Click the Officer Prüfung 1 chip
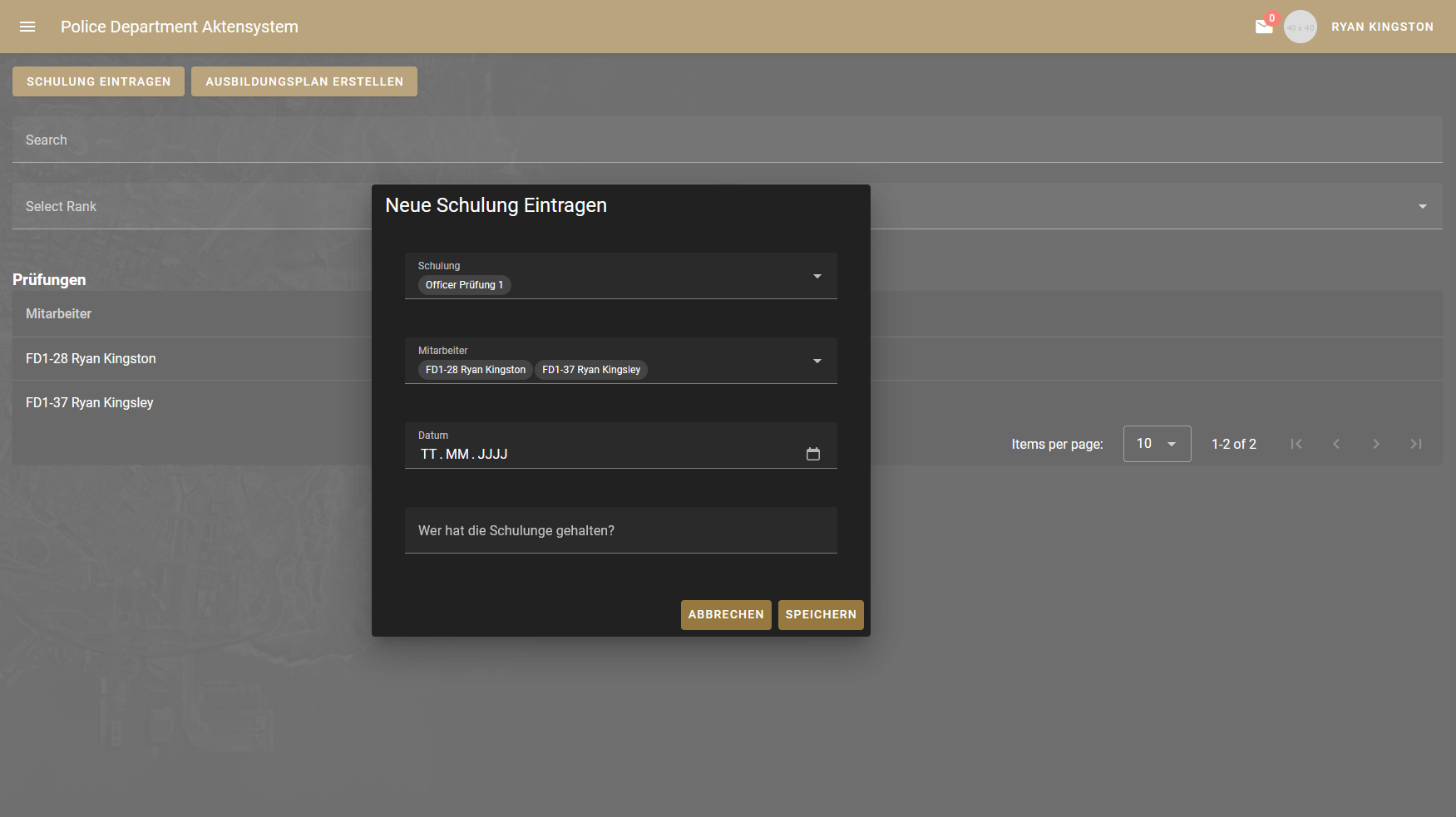Screen dimensions: 1456x817 (464, 285)
